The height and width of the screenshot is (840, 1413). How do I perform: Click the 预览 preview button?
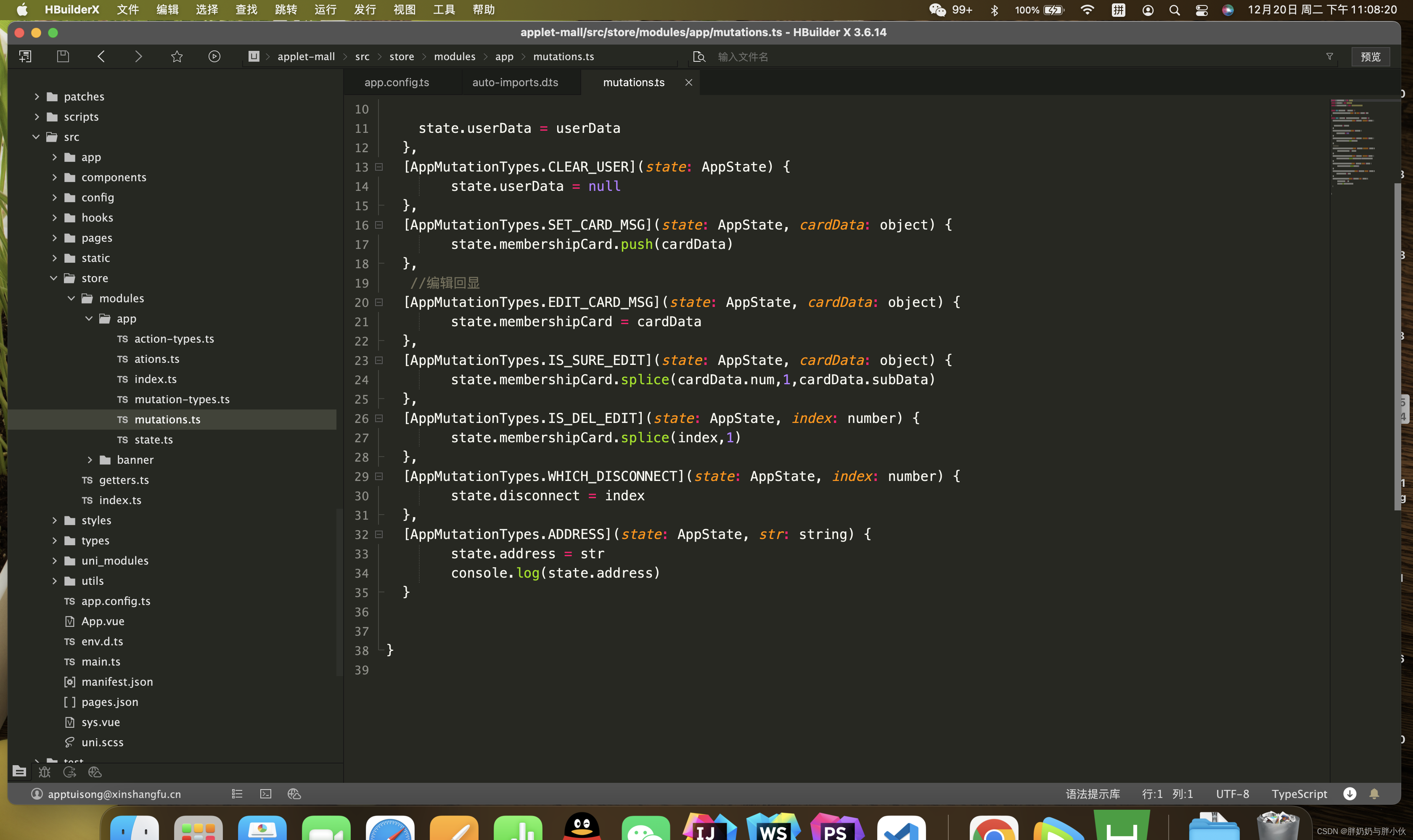point(1370,57)
